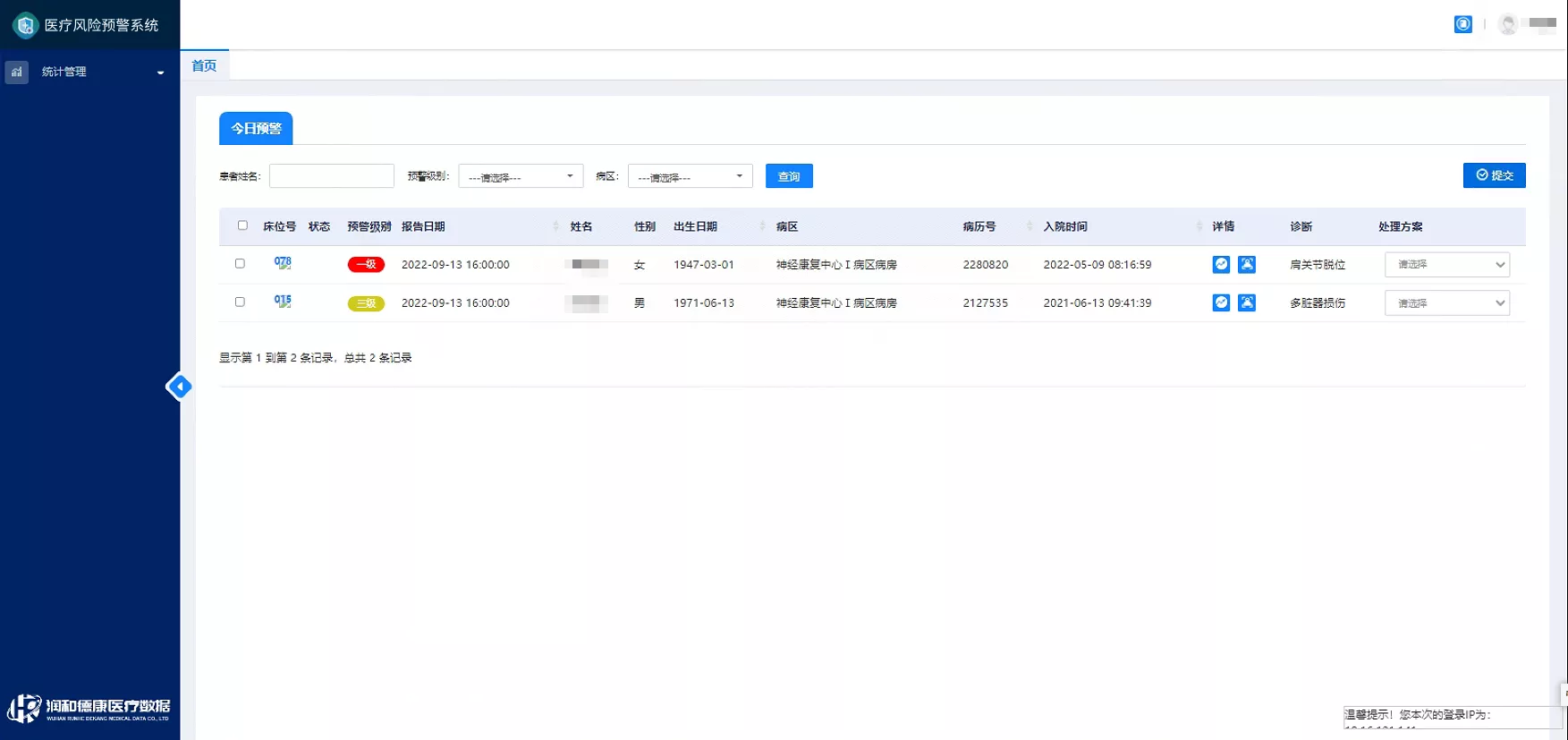Open the 病区 dropdown filter
1568x740 pixels.
pos(691,176)
